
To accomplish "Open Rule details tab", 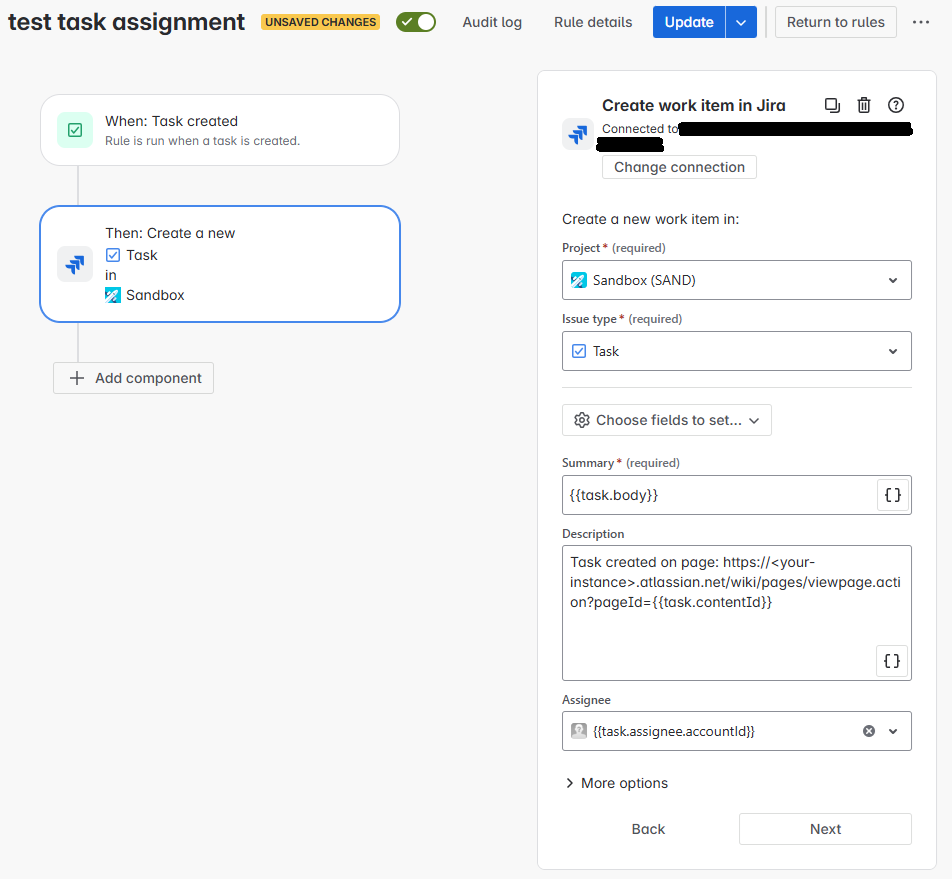I will [x=593, y=22].
